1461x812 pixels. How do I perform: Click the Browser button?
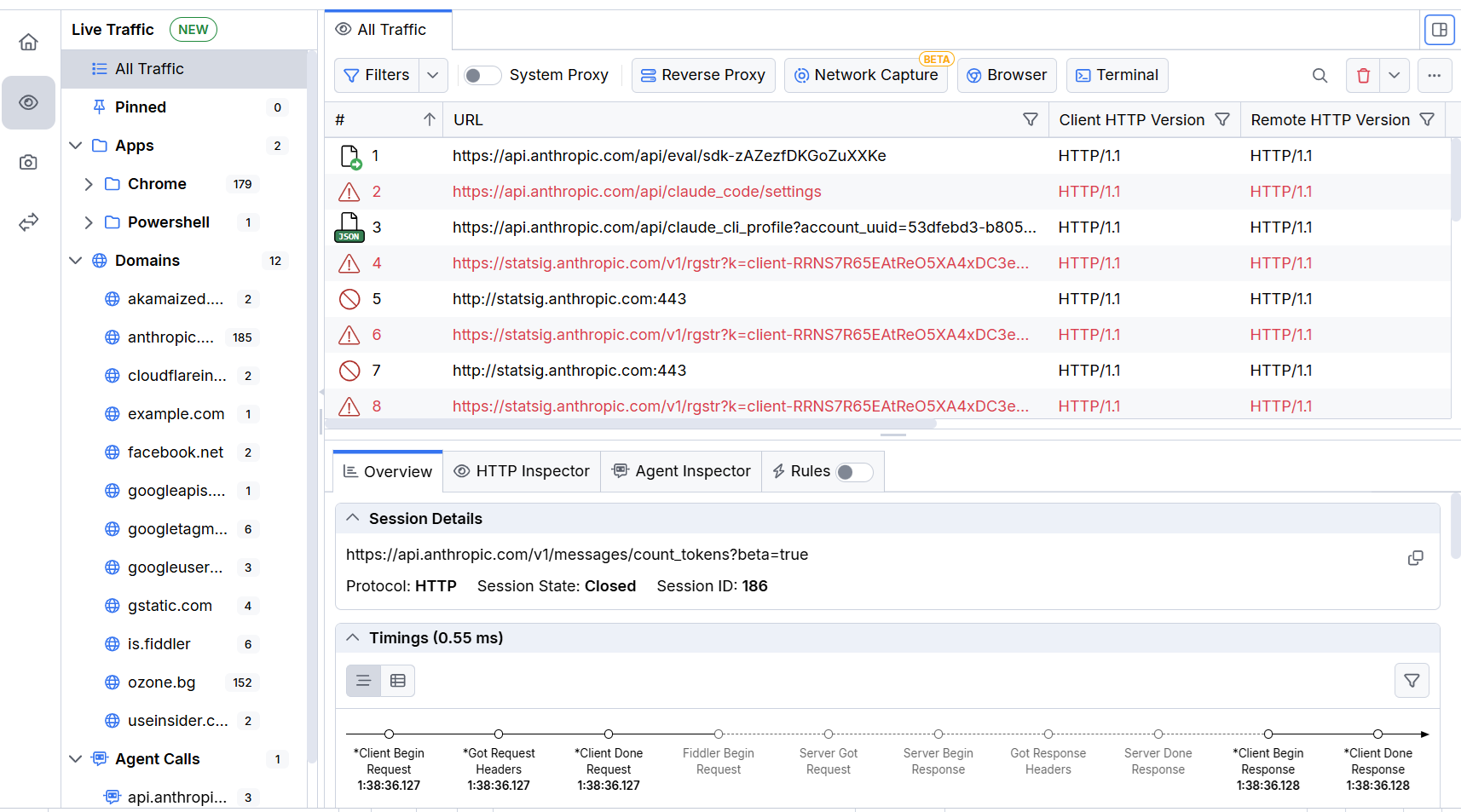coord(1007,75)
